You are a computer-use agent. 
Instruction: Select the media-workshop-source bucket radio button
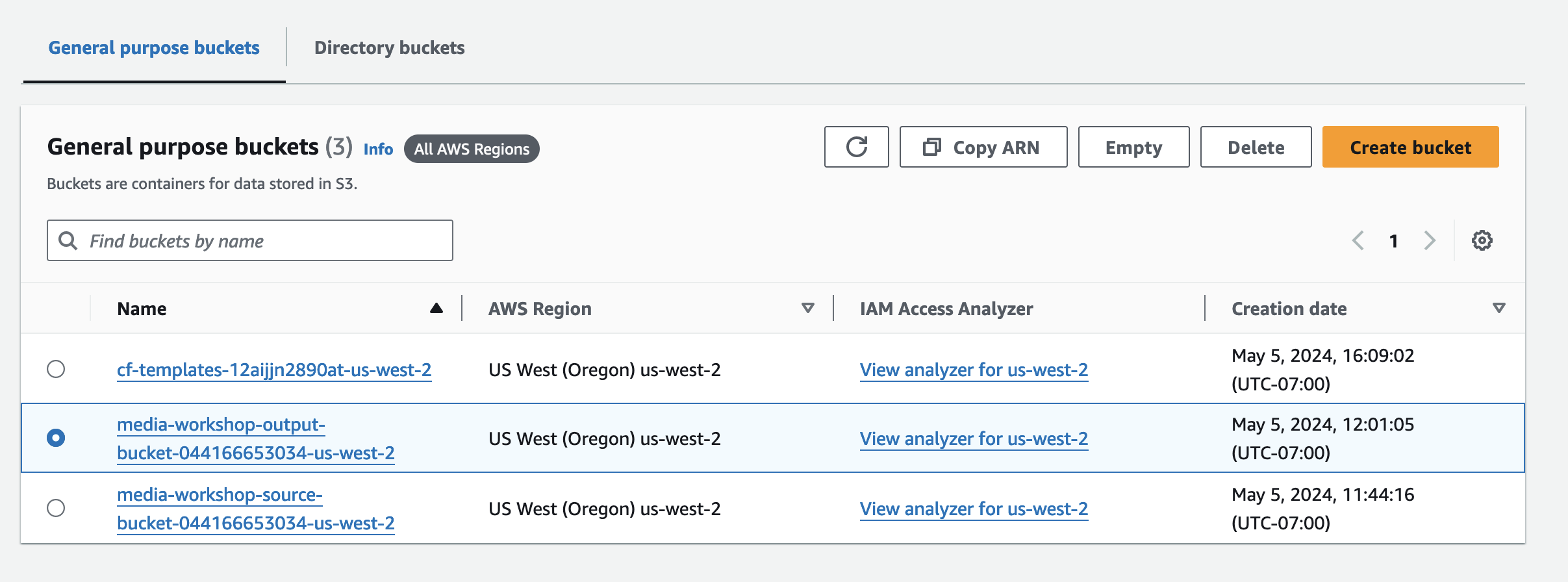(x=56, y=507)
